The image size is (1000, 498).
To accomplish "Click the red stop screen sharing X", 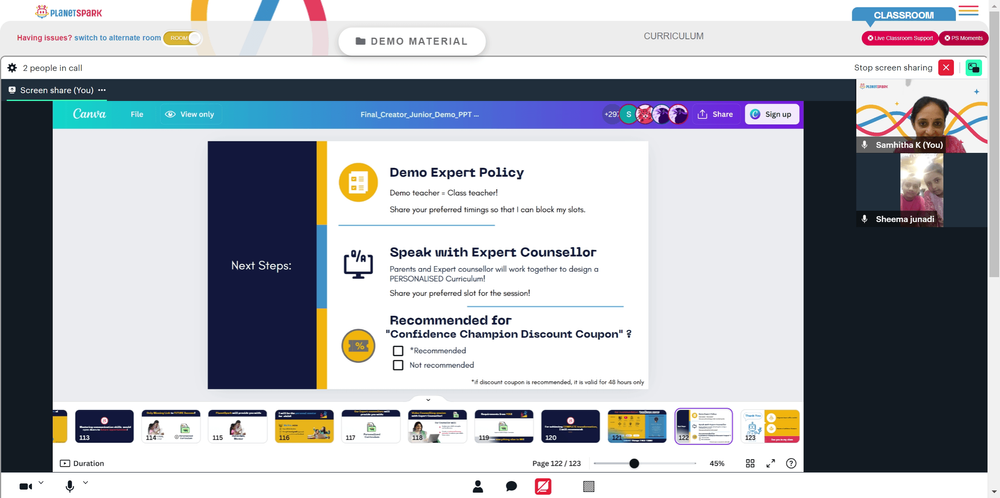I will coord(946,68).
